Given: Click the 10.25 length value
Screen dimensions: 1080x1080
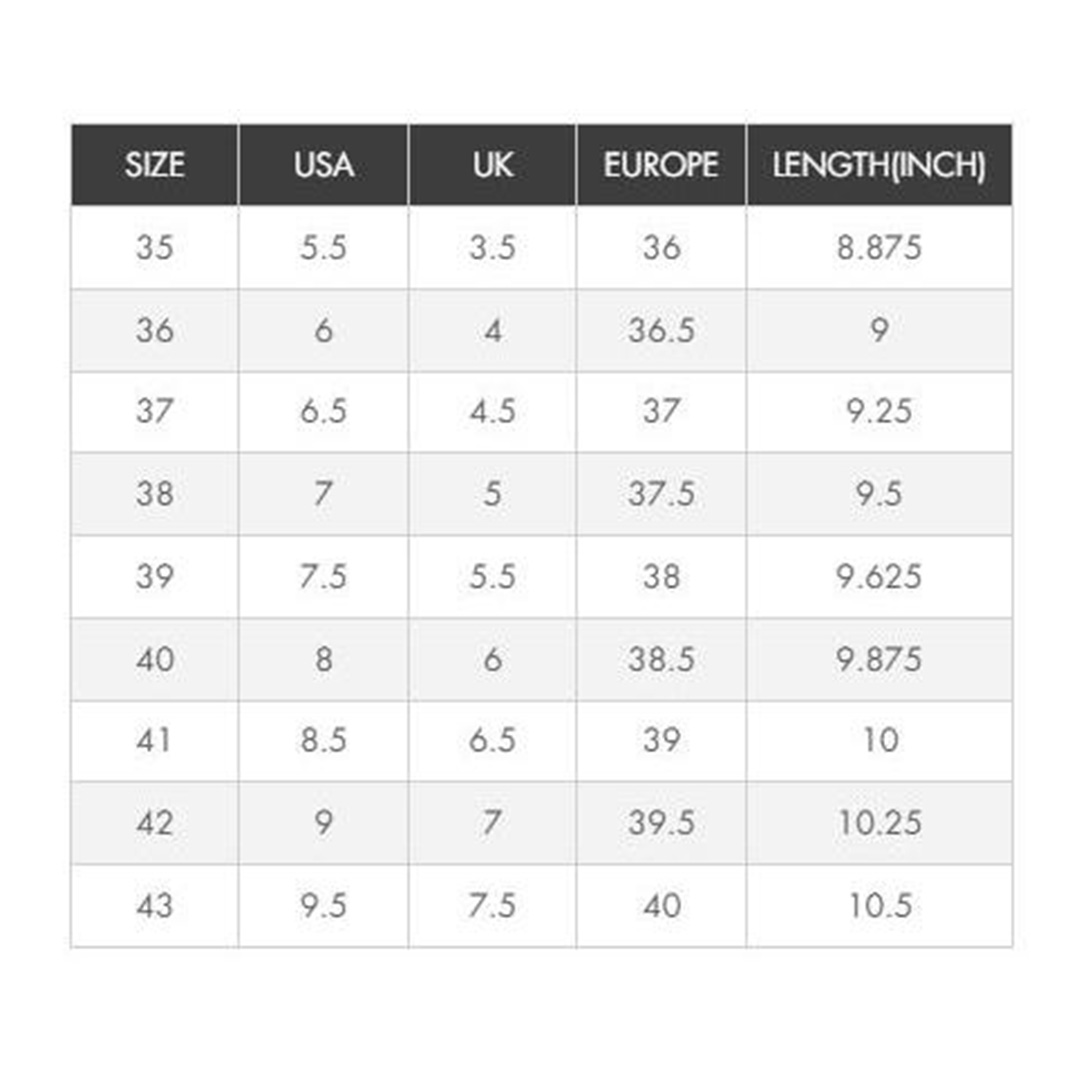Looking at the screenshot, I should (880, 822).
